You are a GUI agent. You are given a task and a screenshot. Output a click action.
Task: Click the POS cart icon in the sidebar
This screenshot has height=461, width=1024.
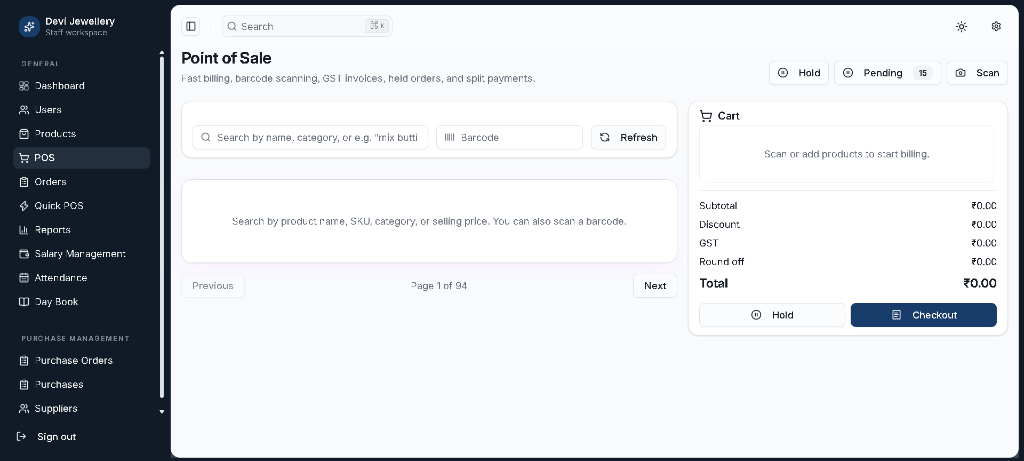[24, 158]
